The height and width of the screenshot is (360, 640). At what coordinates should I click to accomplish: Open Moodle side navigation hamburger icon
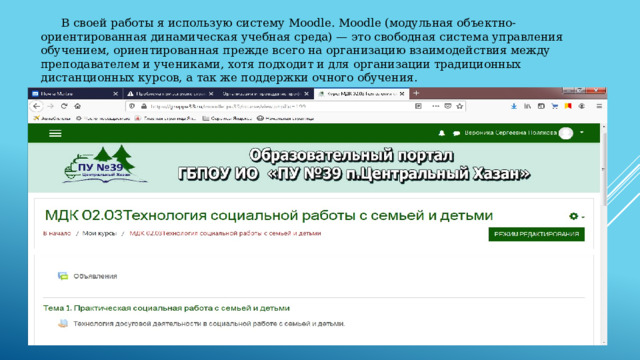tap(55, 133)
